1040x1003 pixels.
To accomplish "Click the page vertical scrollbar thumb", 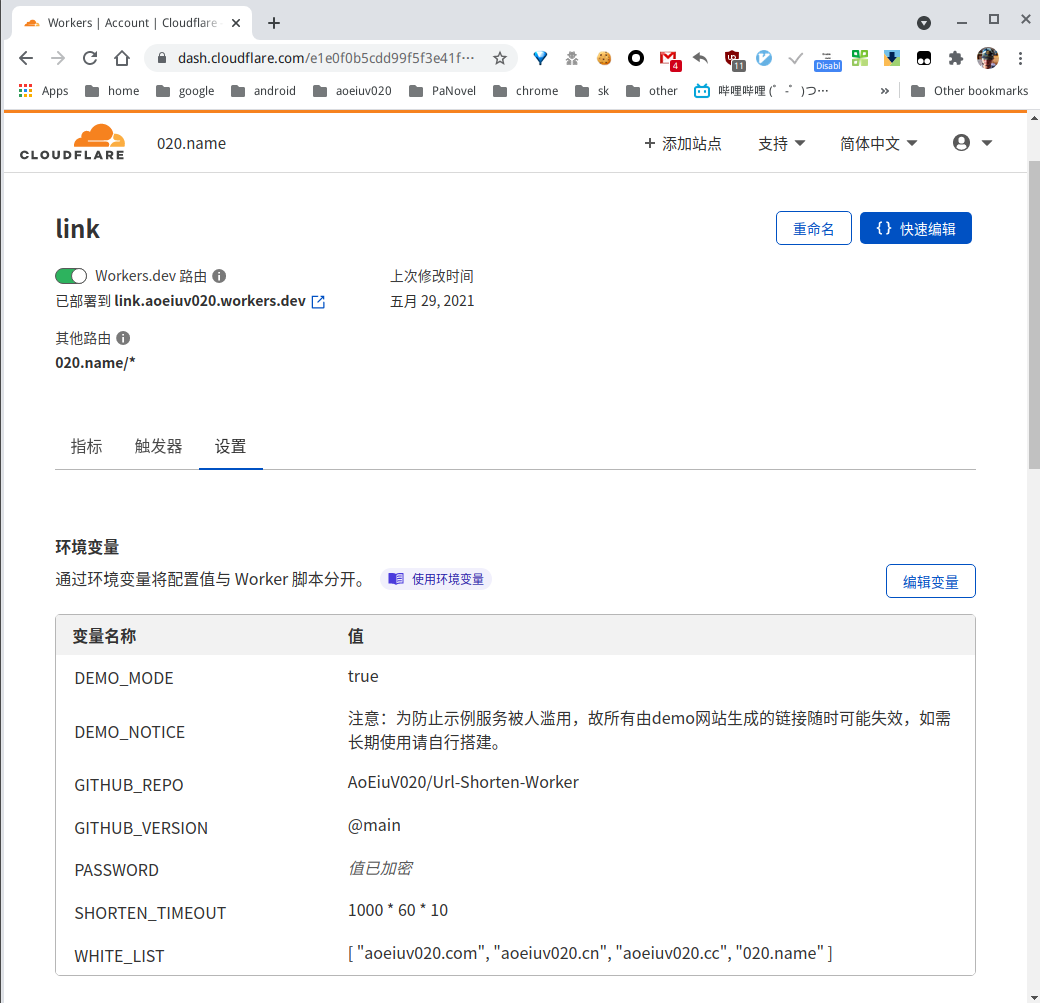I will [x=1033, y=314].
